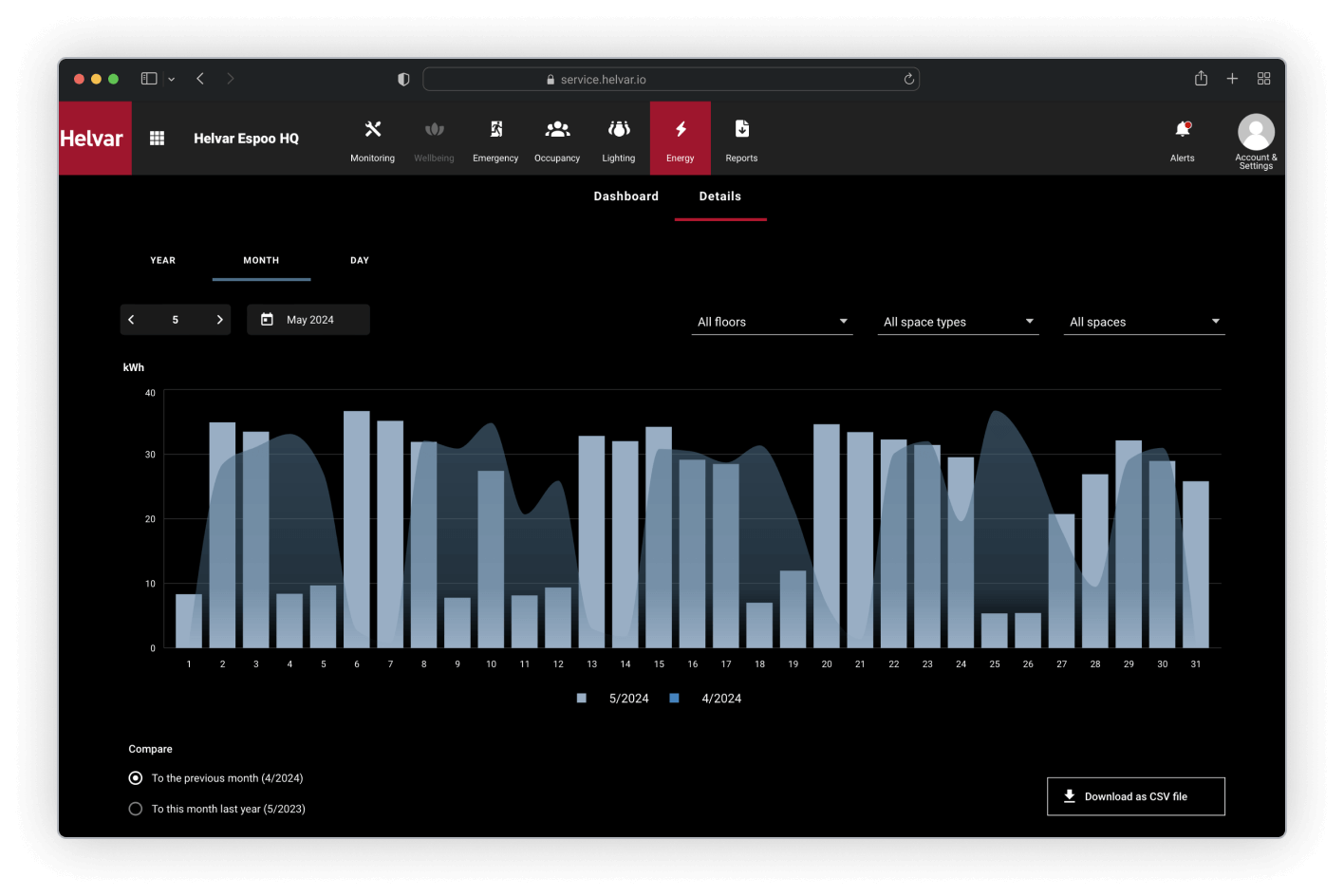Switch to the Dashboard tab
This screenshot has height=896, width=1344.
tap(625, 196)
